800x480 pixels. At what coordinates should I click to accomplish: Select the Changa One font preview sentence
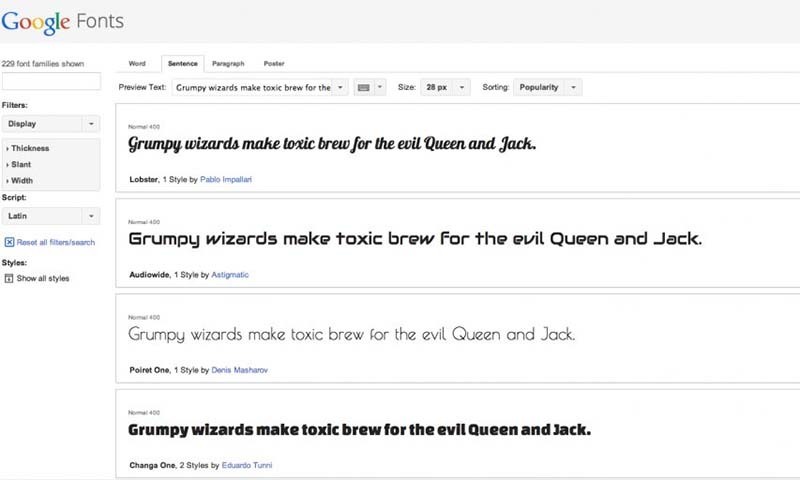(360, 430)
